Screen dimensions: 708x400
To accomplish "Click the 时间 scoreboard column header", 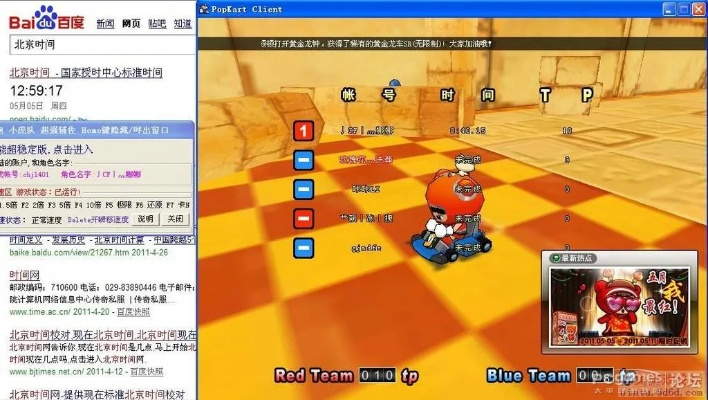I will pos(468,95).
